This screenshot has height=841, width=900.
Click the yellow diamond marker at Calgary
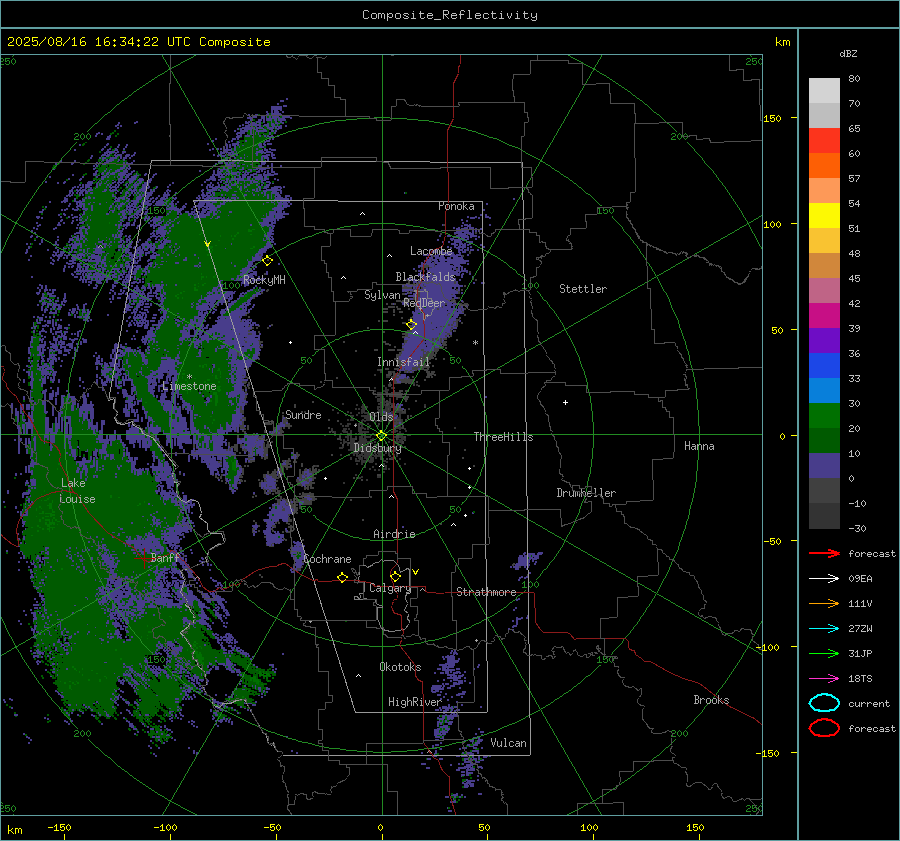395,576
